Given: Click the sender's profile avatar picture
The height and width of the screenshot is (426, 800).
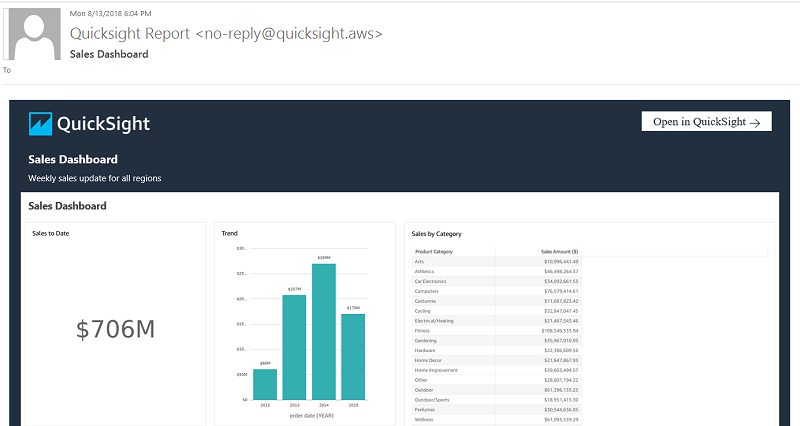Looking at the screenshot, I should [x=32, y=34].
